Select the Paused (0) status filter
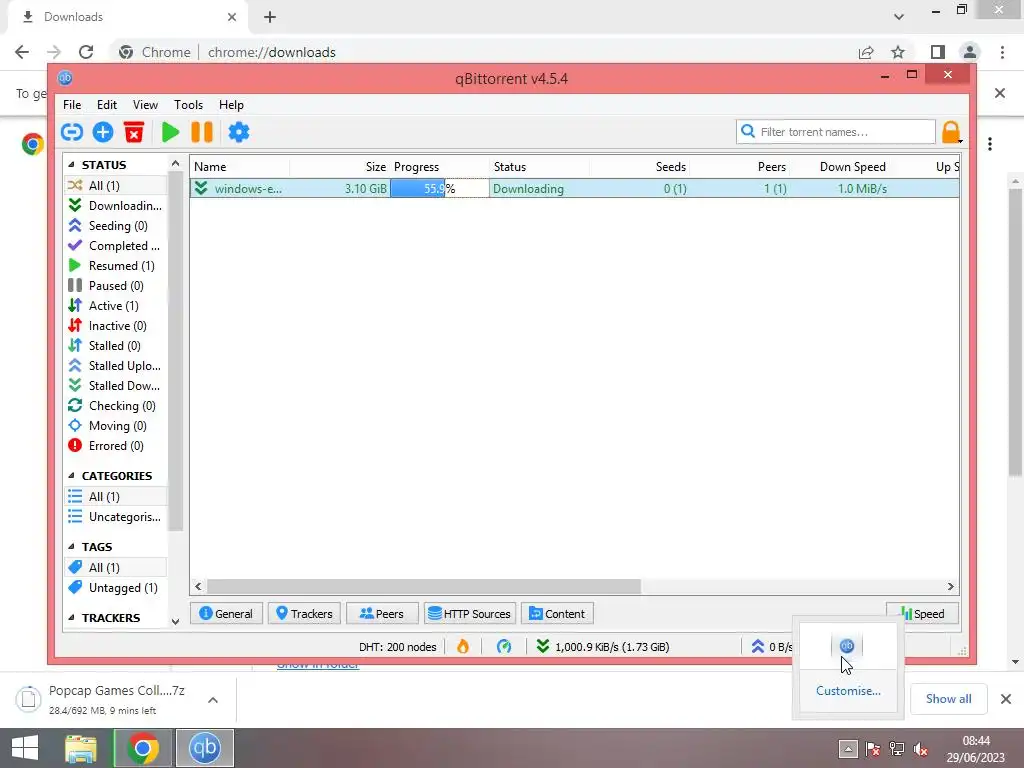The width and height of the screenshot is (1024, 768). (115, 286)
